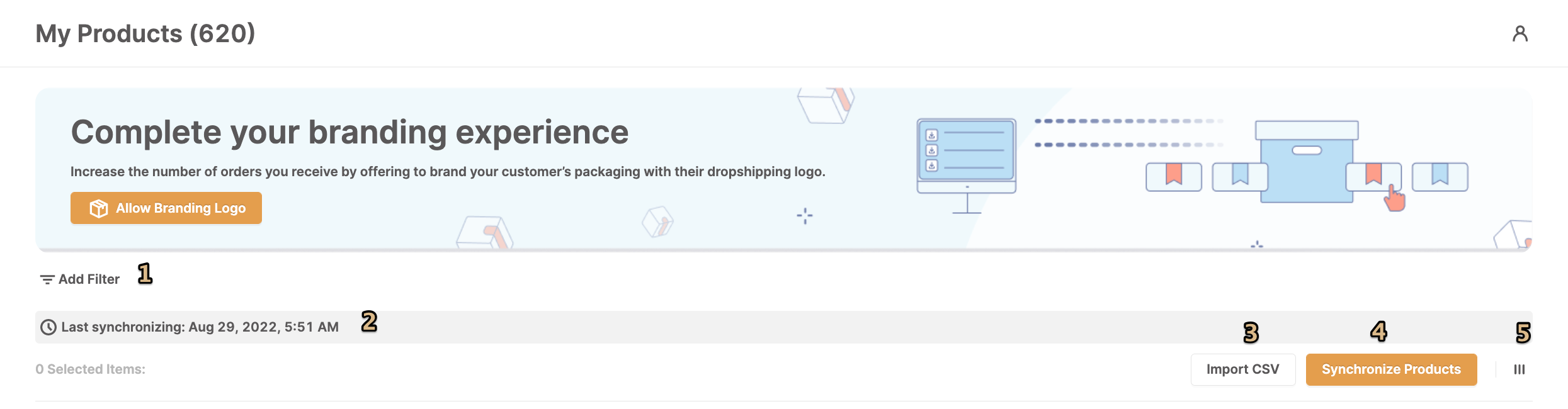The width and height of the screenshot is (1568, 409).
Task: Click the Allow Branding Logo button
Action: [166, 208]
